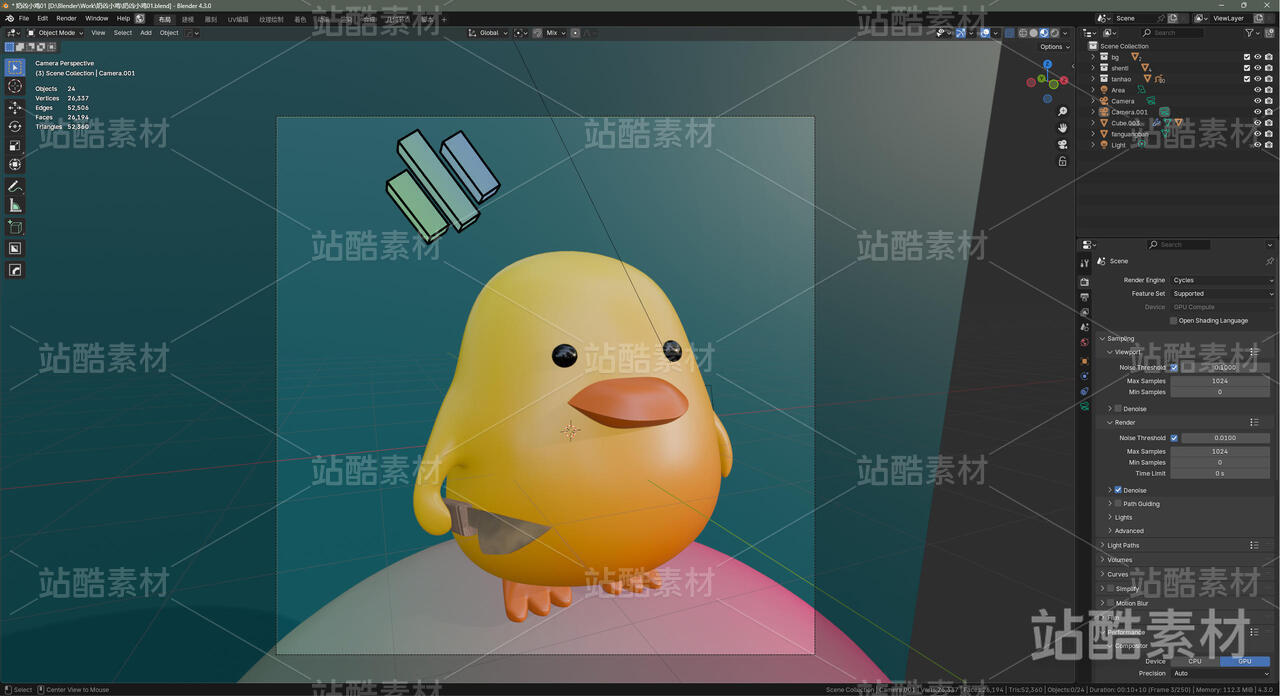Exclude shenti collection via checkbox
Screen dimensions: 1280x696
click(x=1247, y=68)
